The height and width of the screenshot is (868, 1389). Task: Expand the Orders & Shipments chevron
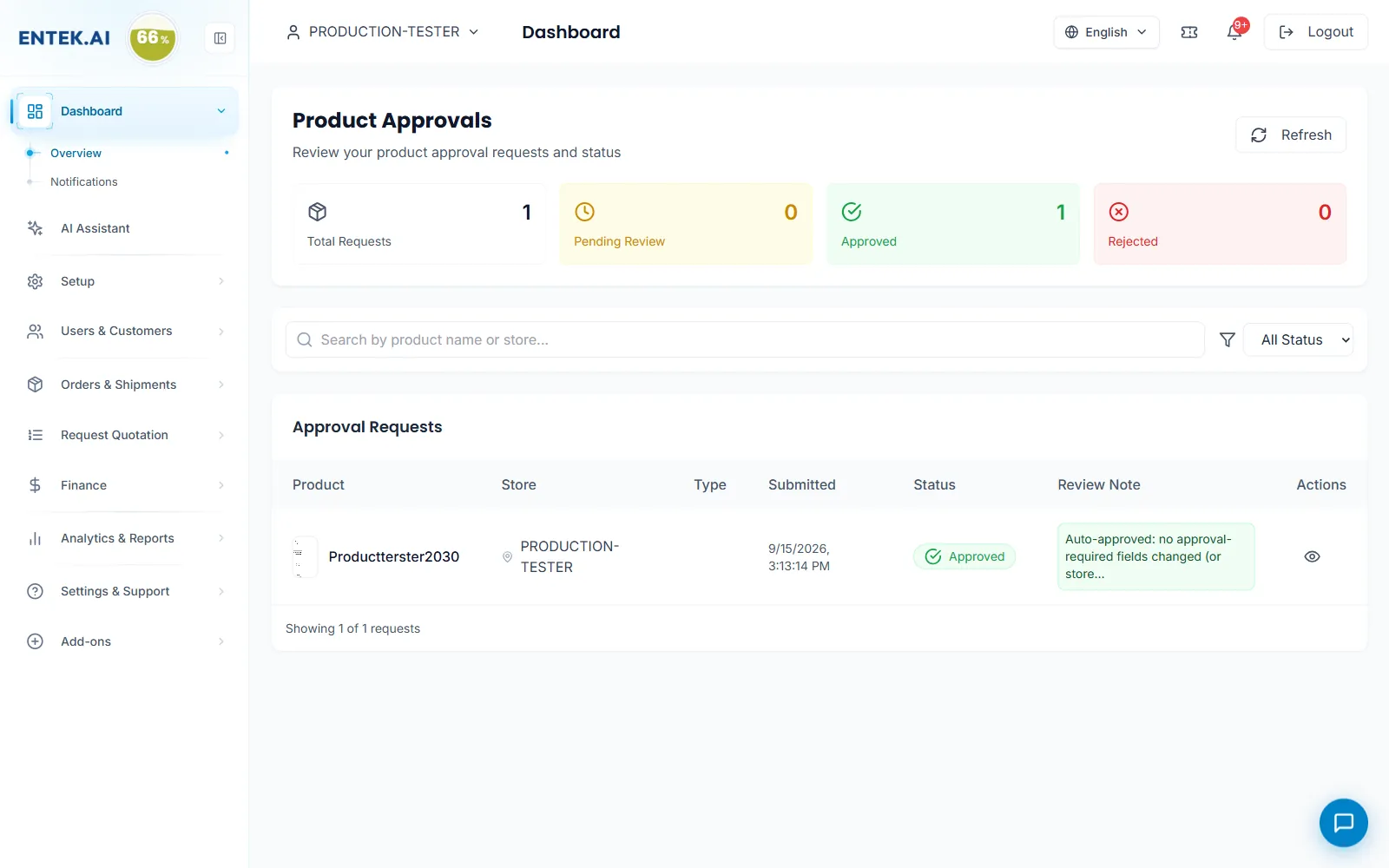pos(221,385)
